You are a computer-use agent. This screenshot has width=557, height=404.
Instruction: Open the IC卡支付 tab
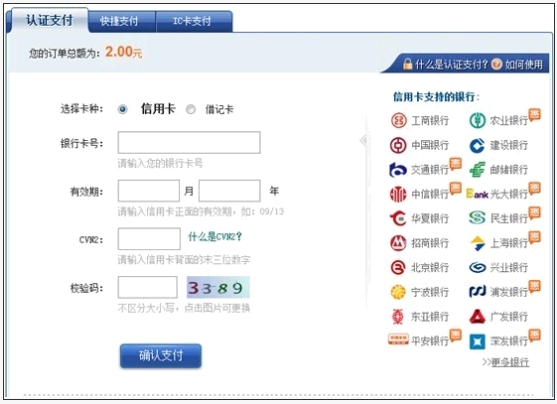[x=192, y=21]
